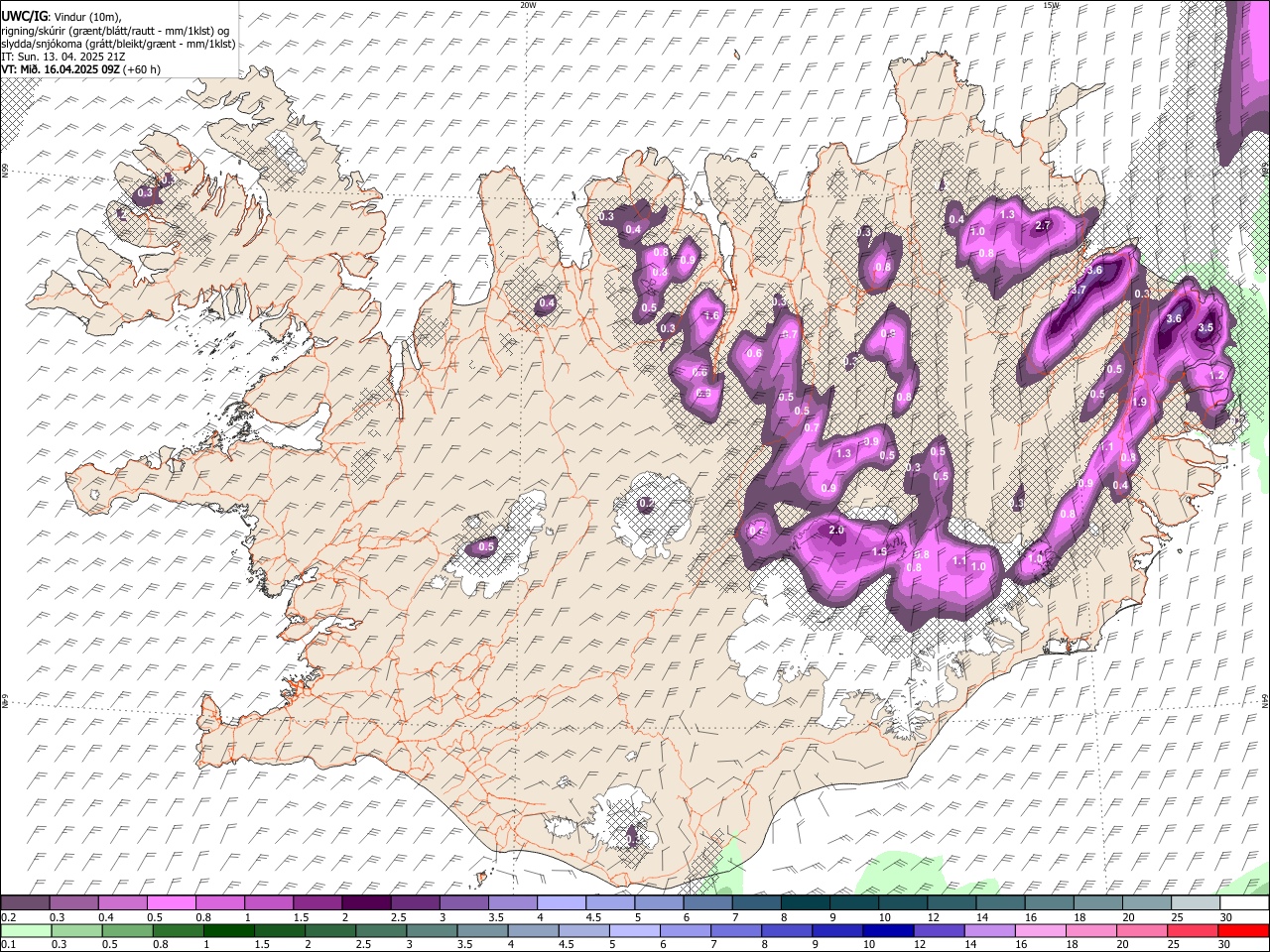The image size is (1270, 952).
Task: Pick the red rain legend swatch after 30
Action: (1245, 931)
